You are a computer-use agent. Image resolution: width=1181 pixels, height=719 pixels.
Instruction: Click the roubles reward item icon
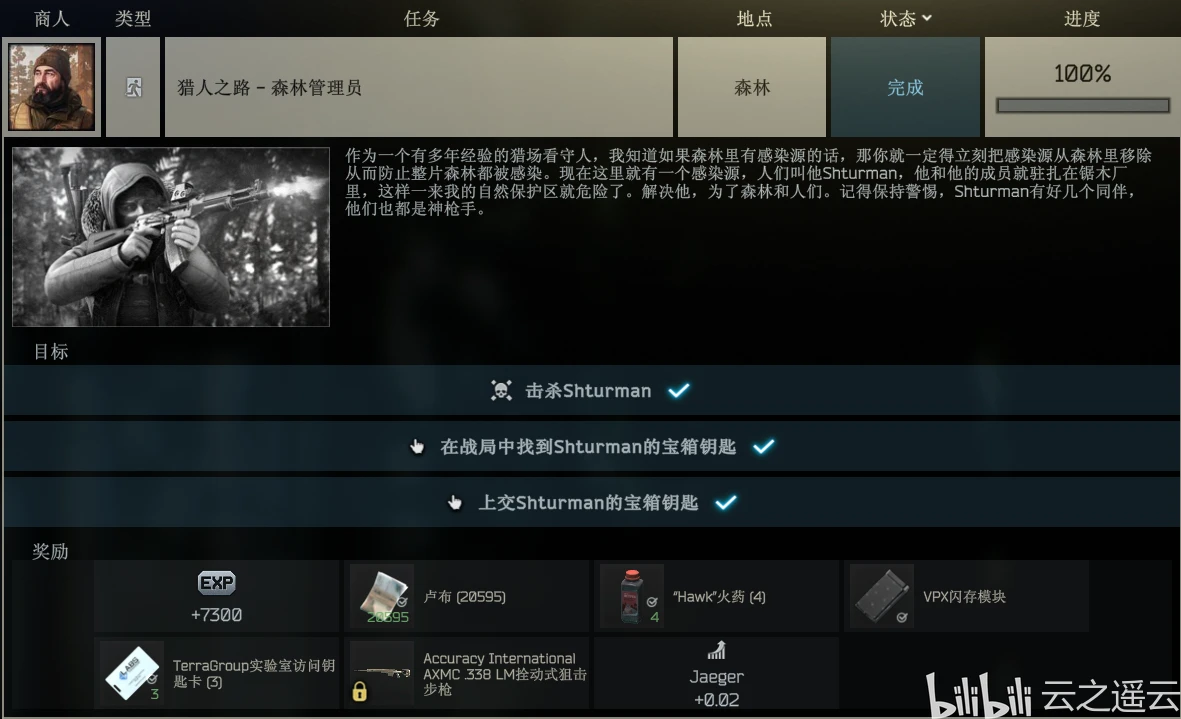pyautogui.click(x=382, y=596)
